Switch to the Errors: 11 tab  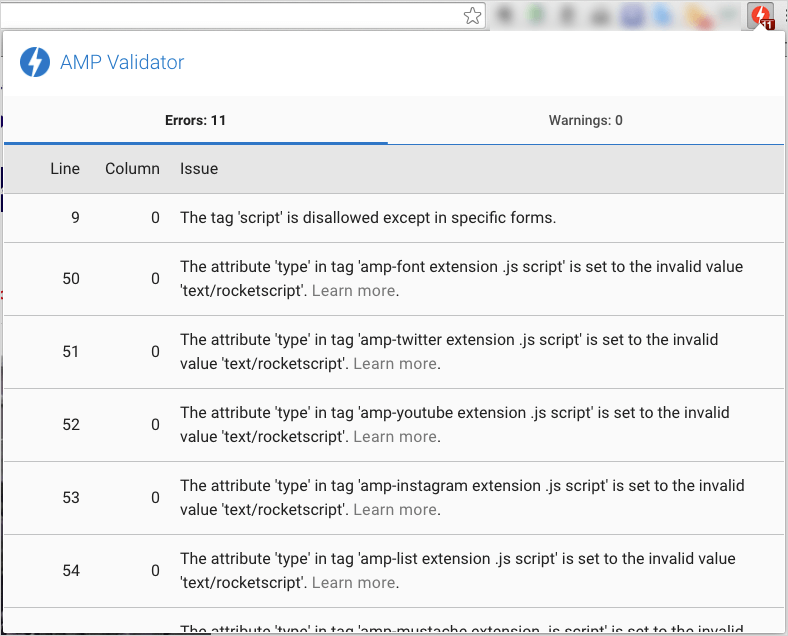[x=195, y=120]
